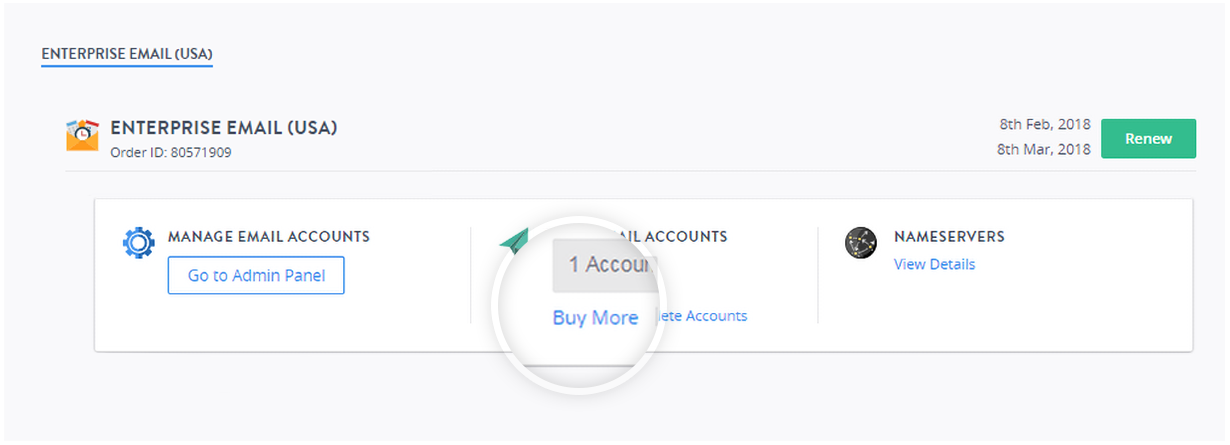Viewport: 1230px width, 445px height.
Task: Click the 8th Mar, 2018 date
Action: point(1044,150)
